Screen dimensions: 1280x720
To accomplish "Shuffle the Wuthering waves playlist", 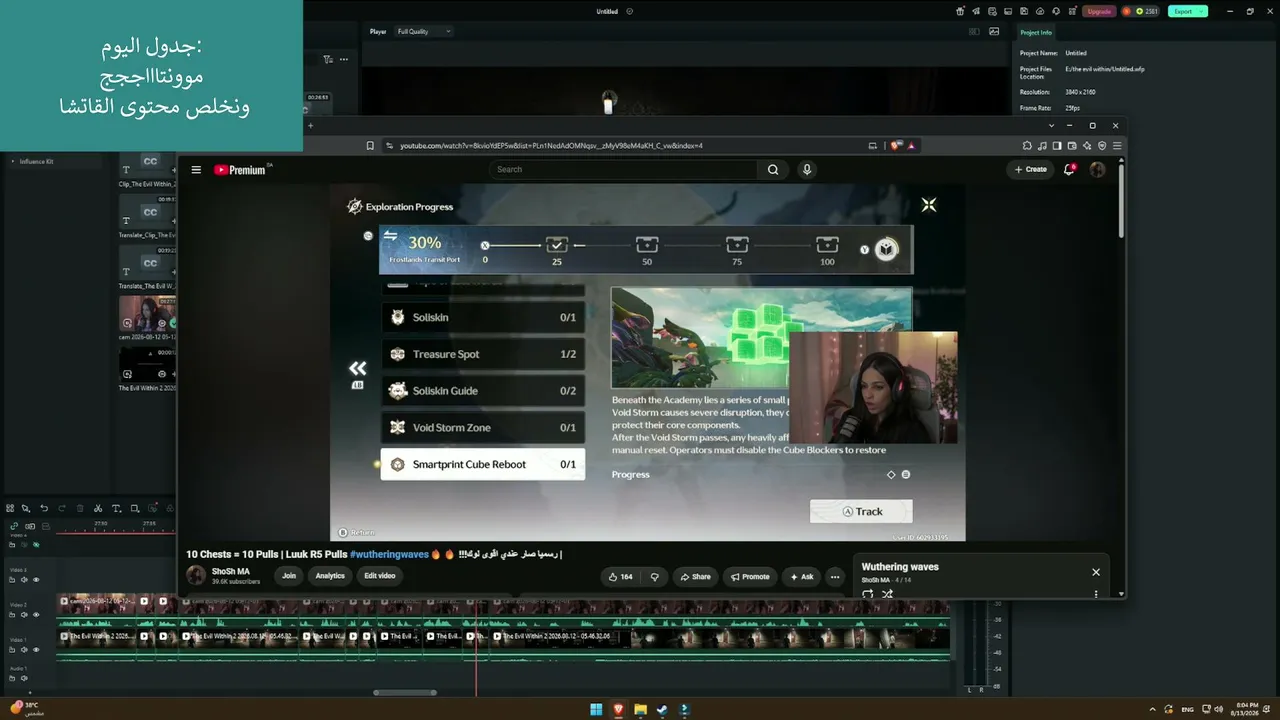I will [x=887, y=594].
